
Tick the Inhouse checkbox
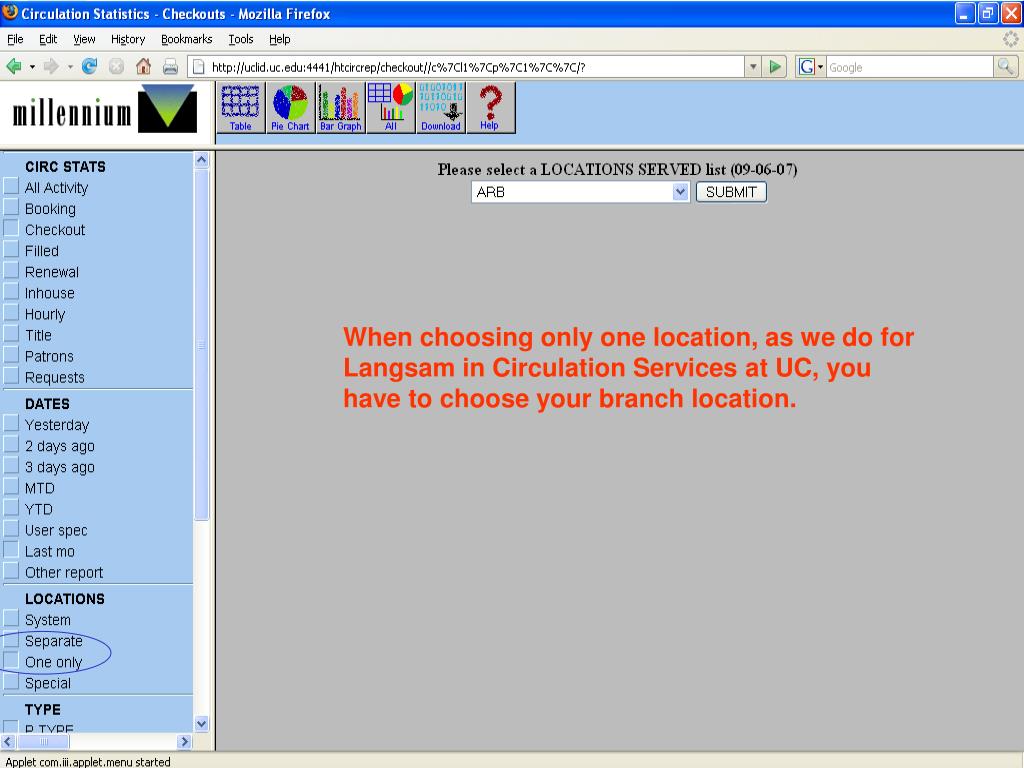11,292
